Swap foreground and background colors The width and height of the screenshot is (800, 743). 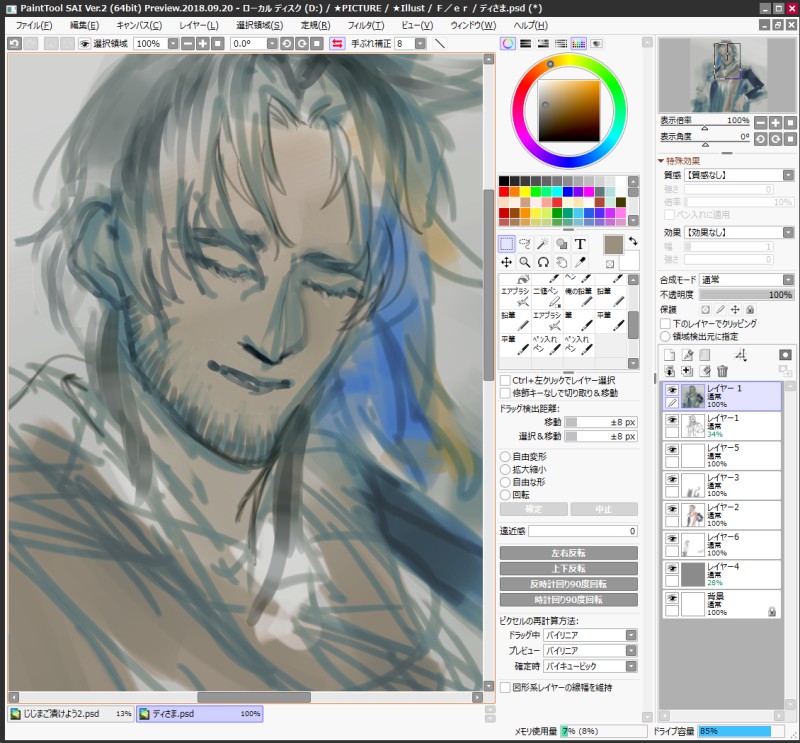[x=633, y=241]
